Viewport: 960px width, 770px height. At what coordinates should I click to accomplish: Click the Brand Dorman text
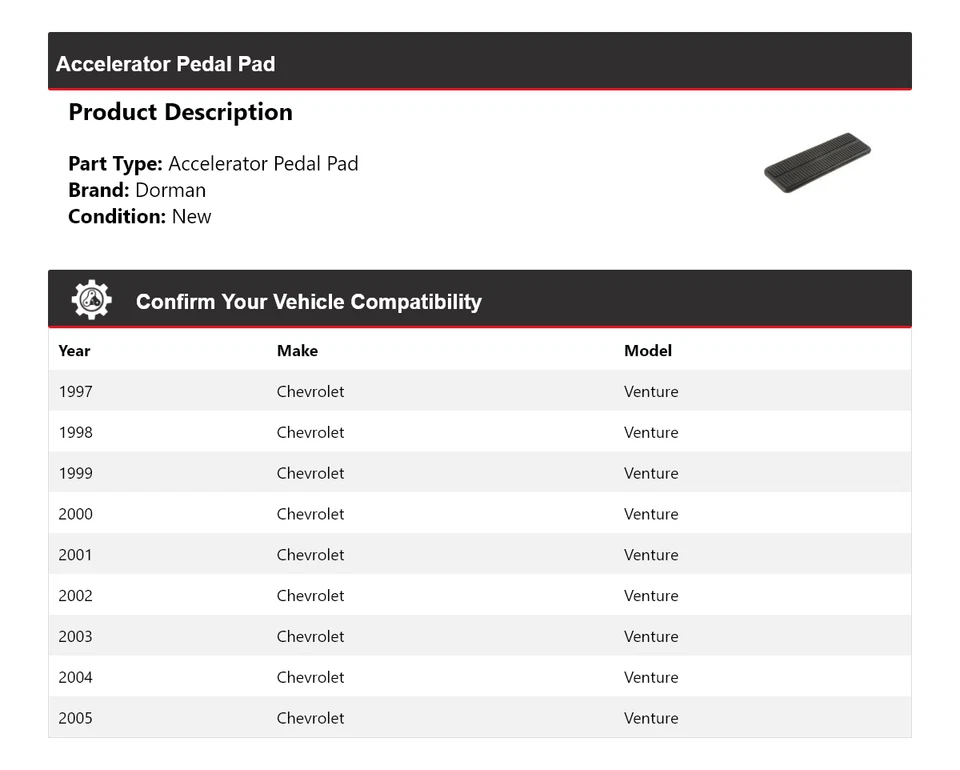[137, 190]
